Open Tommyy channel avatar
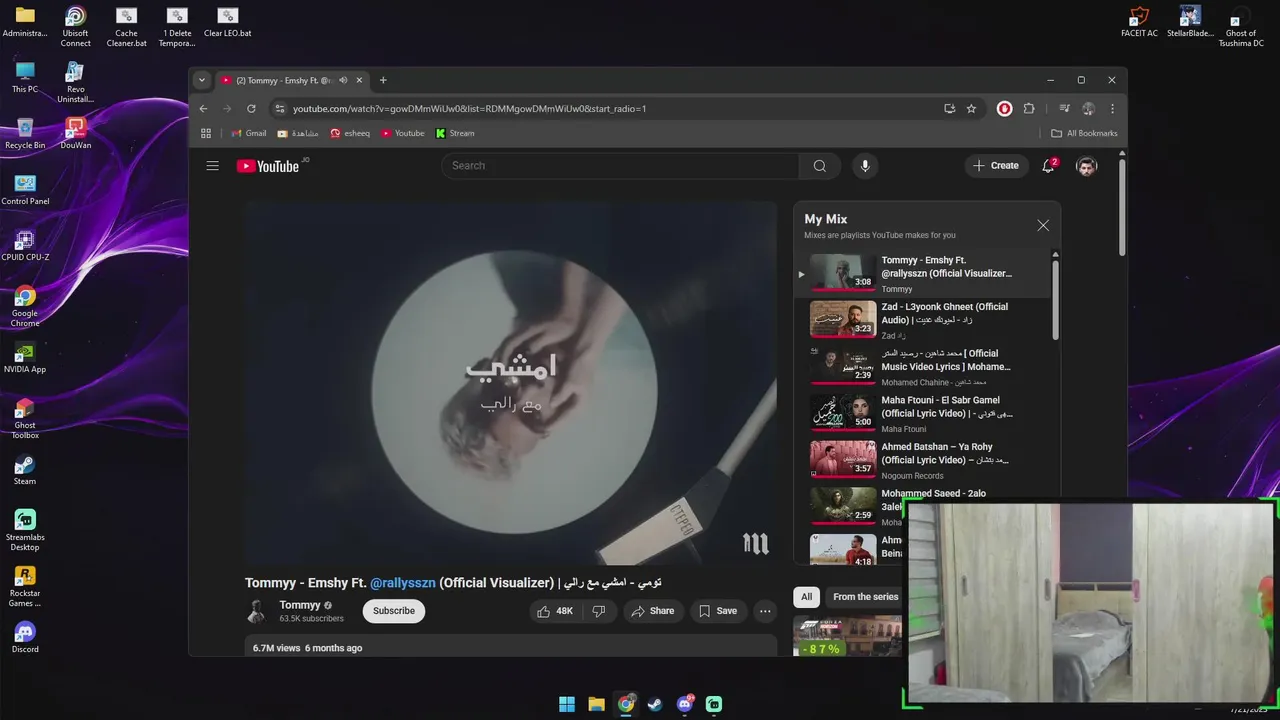The image size is (1280, 720). click(x=258, y=611)
